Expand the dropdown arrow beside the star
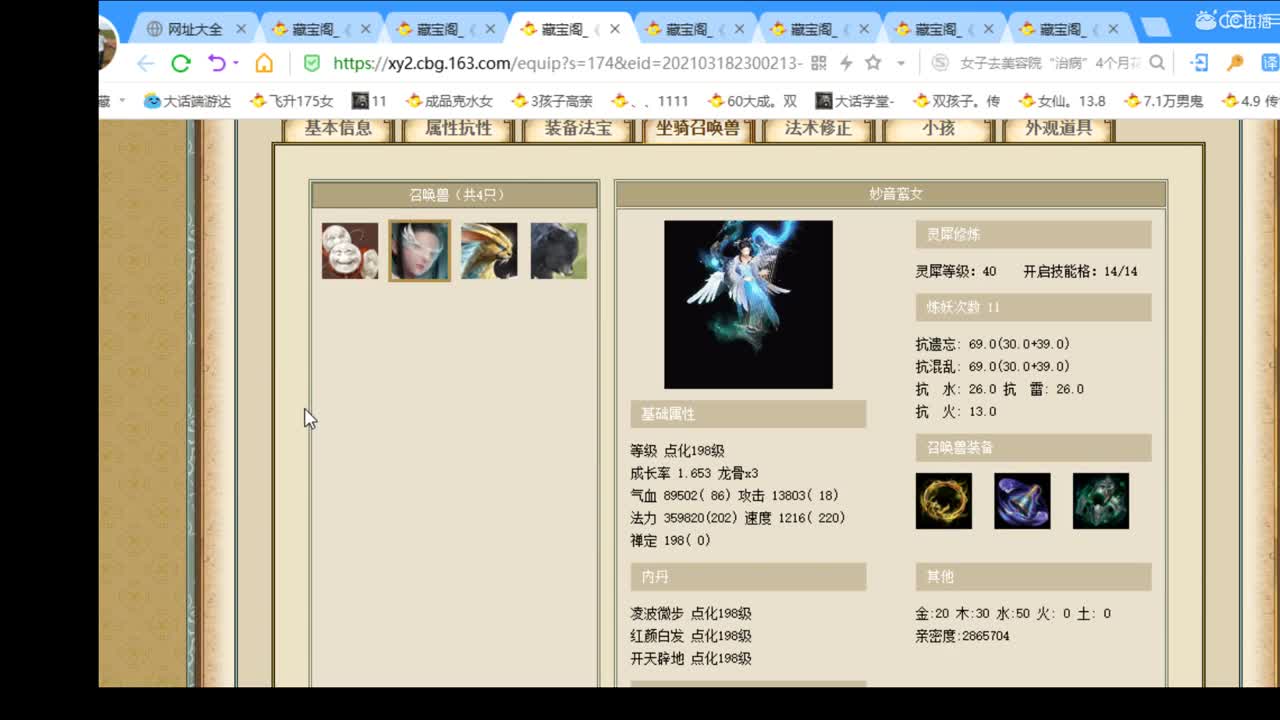Viewport: 1280px width, 720px height. [901, 63]
